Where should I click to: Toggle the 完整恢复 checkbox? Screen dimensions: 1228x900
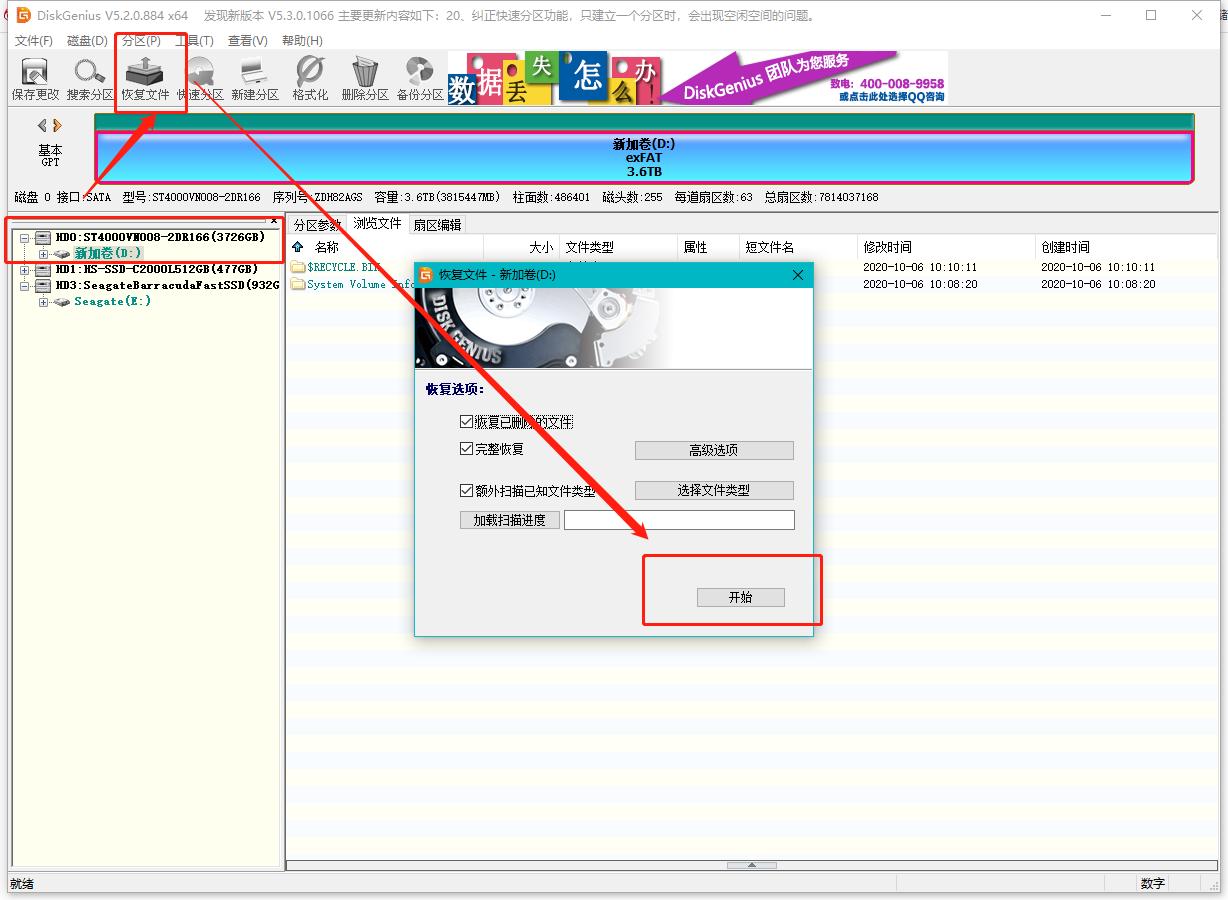(x=466, y=449)
